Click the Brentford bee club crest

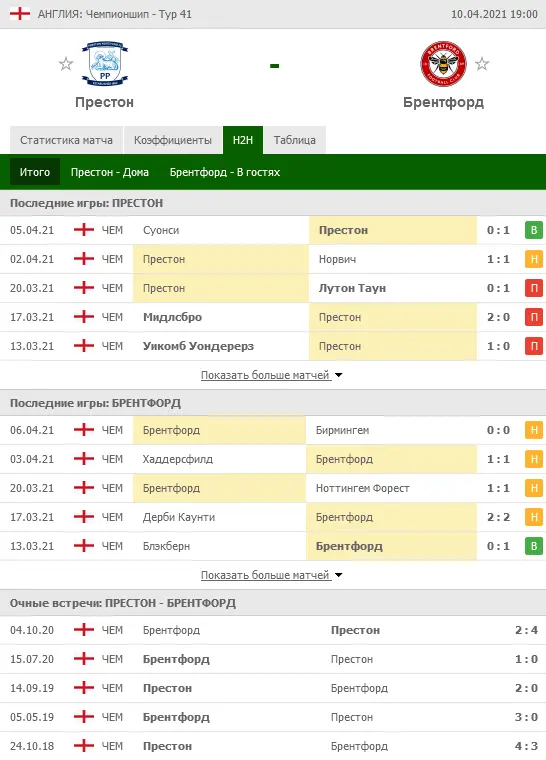click(443, 63)
